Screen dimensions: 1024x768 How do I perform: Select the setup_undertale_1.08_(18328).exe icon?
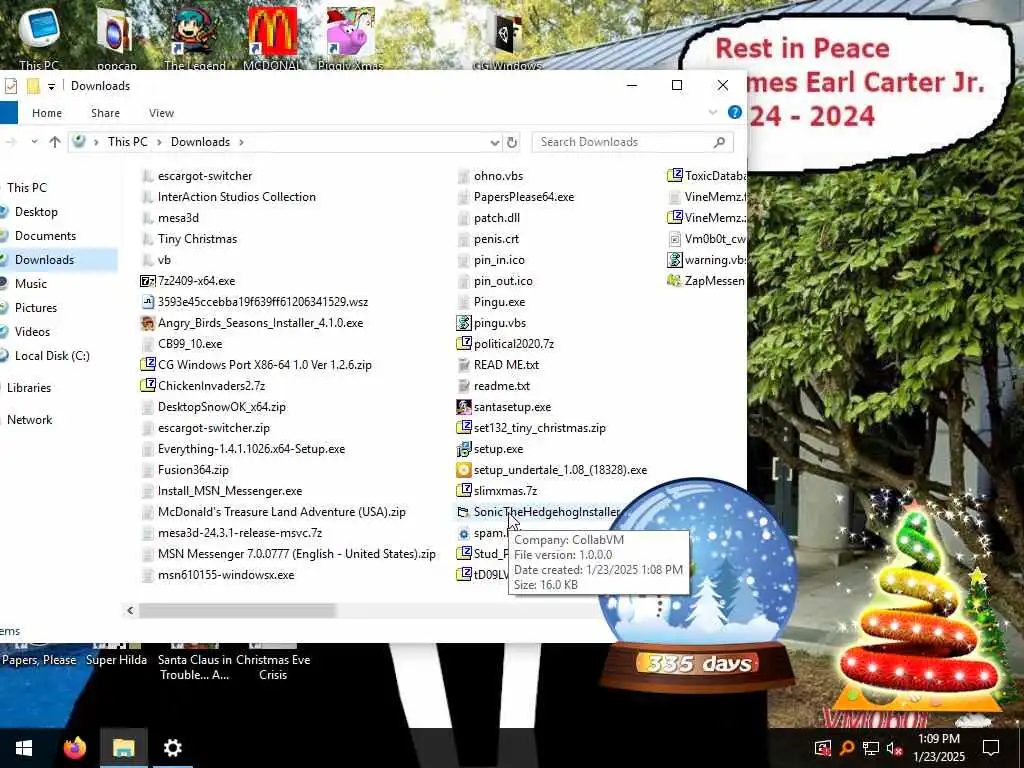tap(464, 470)
